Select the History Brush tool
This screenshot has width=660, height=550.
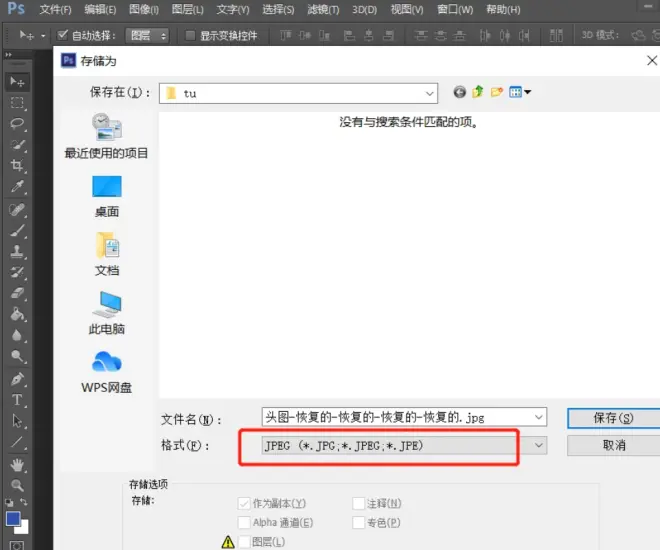pyautogui.click(x=17, y=272)
